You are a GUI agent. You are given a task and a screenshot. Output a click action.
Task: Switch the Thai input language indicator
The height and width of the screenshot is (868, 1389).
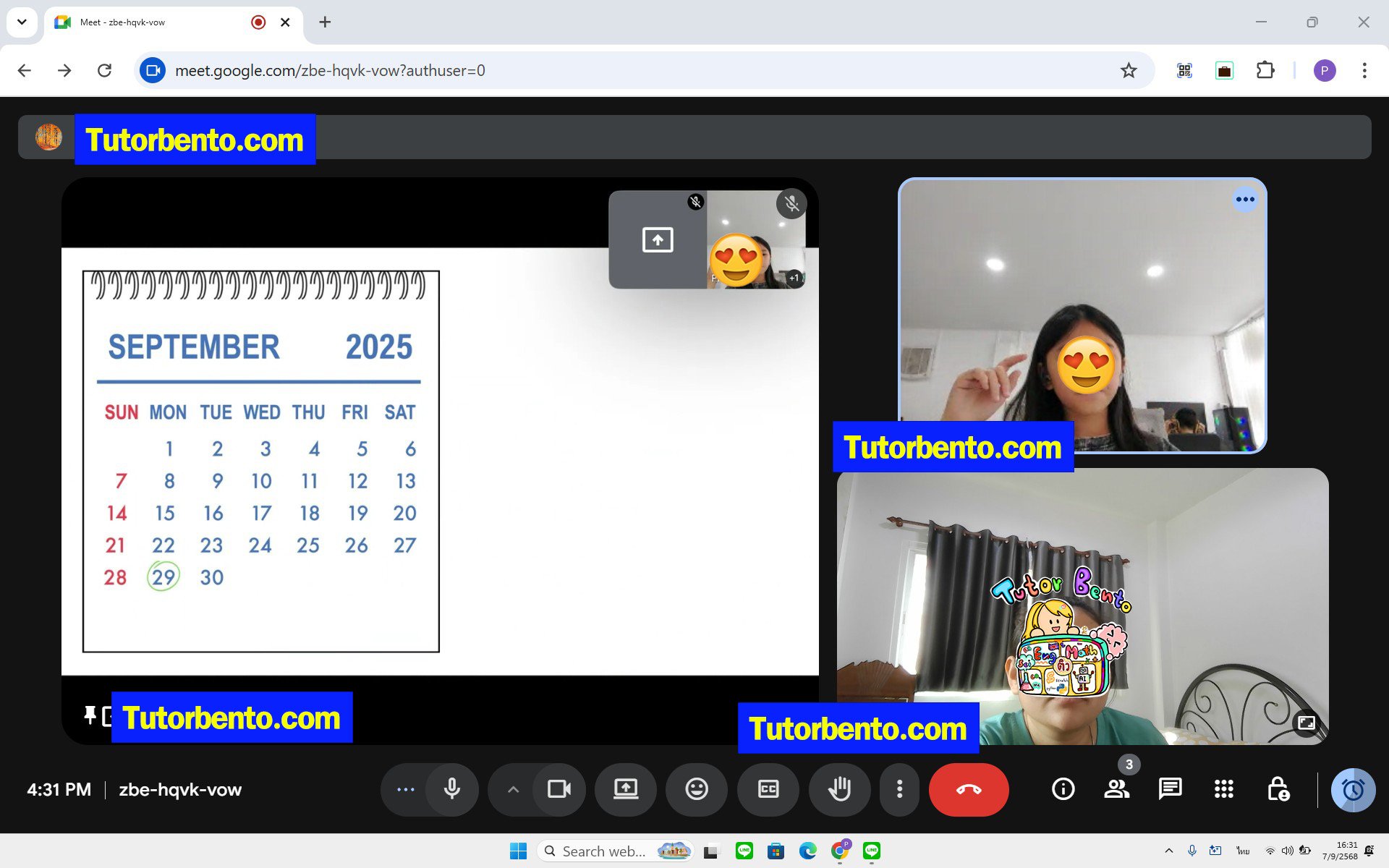click(1243, 851)
